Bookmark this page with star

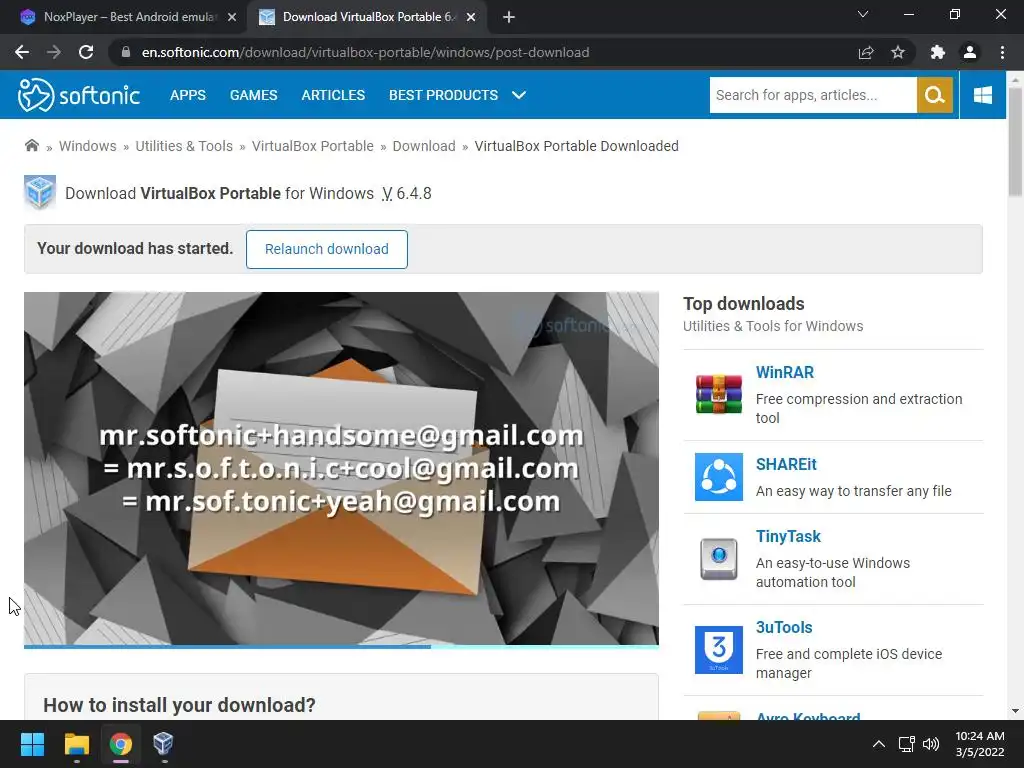click(x=898, y=52)
